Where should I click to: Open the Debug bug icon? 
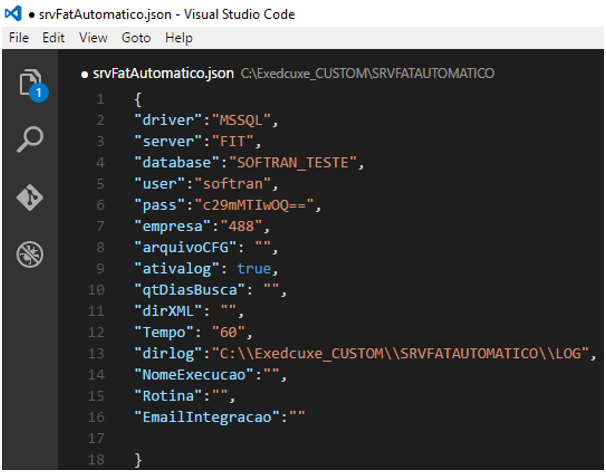tap(30, 255)
